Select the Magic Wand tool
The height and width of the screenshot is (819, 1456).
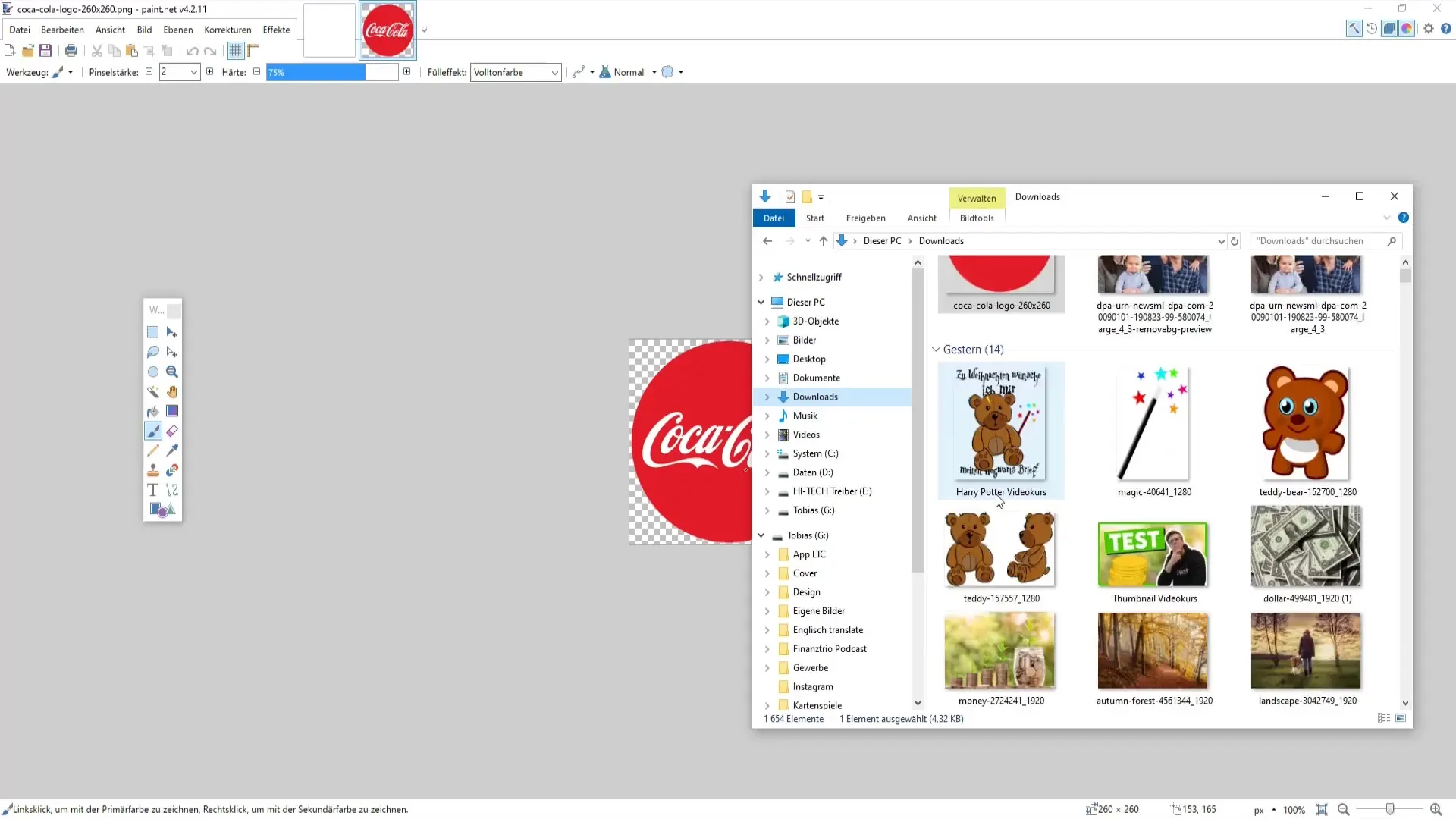(152, 391)
